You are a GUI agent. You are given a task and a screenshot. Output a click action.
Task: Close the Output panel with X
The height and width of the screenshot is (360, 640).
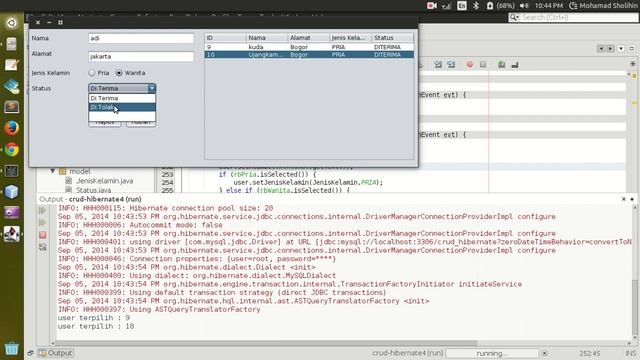point(624,199)
